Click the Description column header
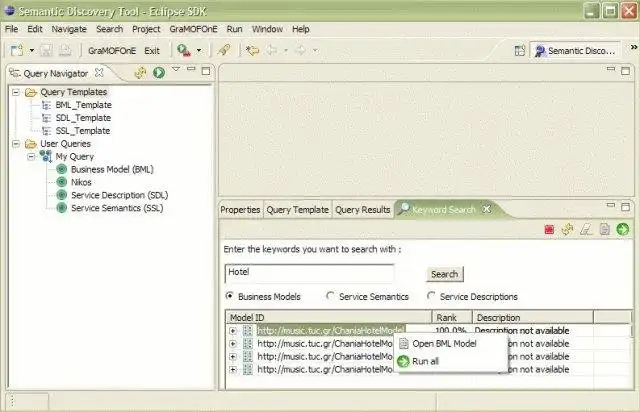The width and height of the screenshot is (640, 412). pyautogui.click(x=533, y=317)
